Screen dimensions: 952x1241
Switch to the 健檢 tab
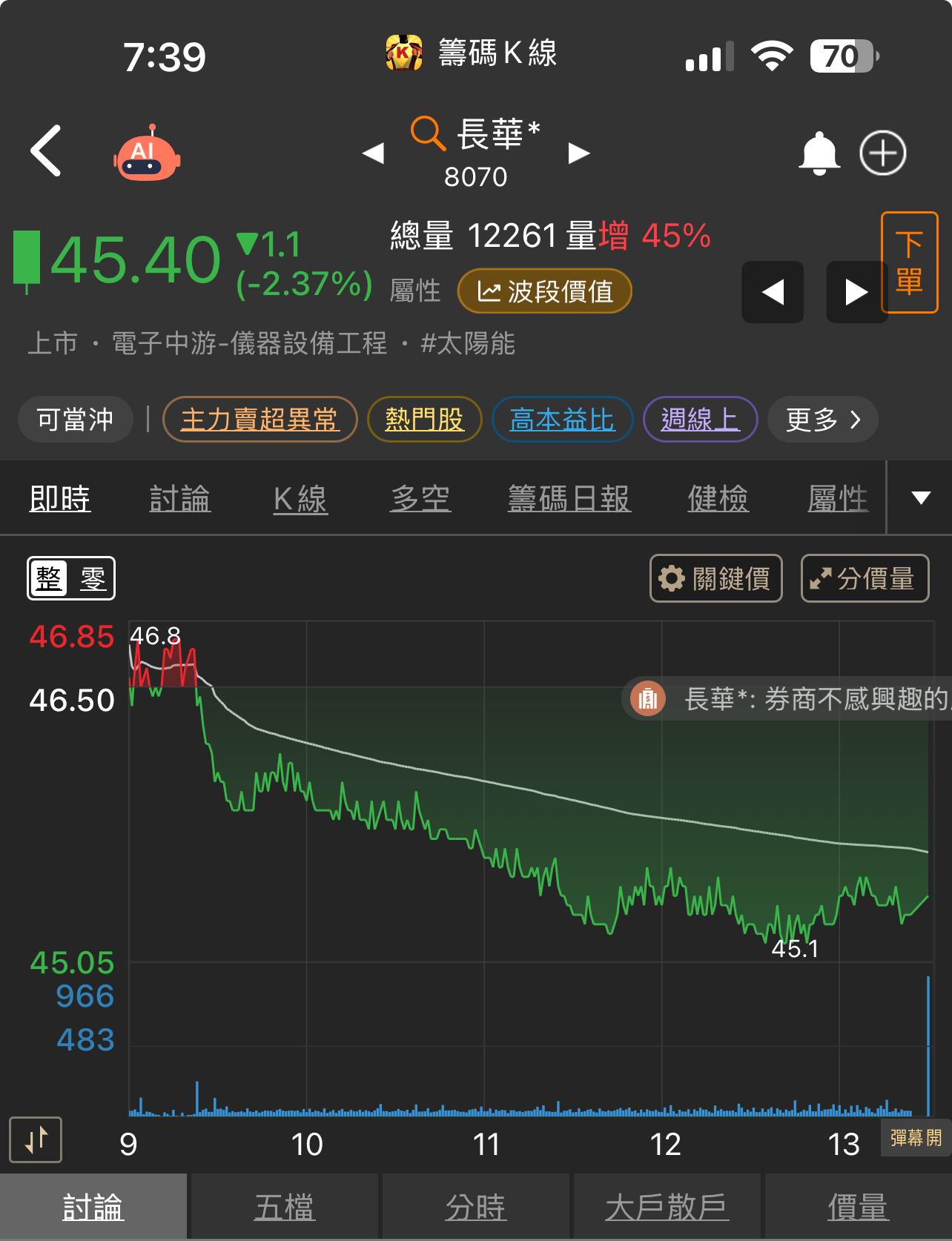coord(718,498)
